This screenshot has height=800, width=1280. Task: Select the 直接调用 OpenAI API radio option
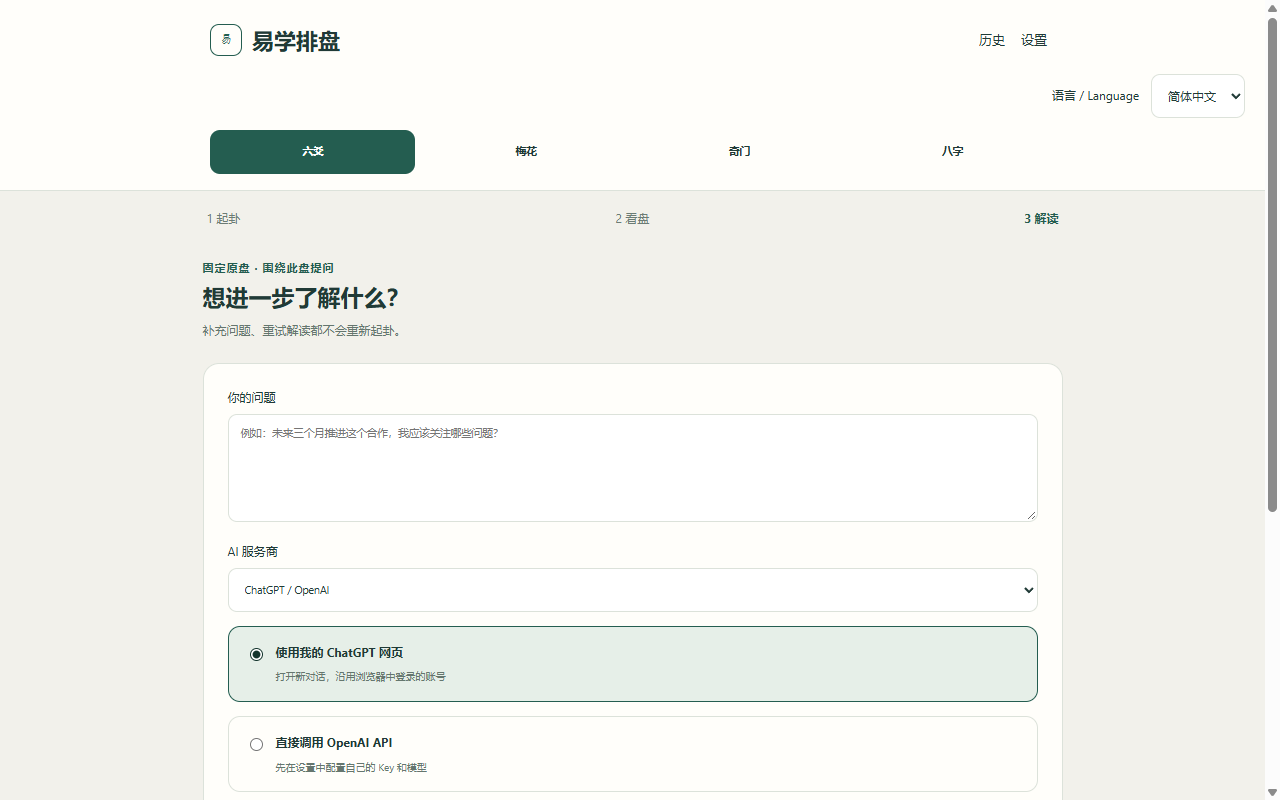click(256, 744)
